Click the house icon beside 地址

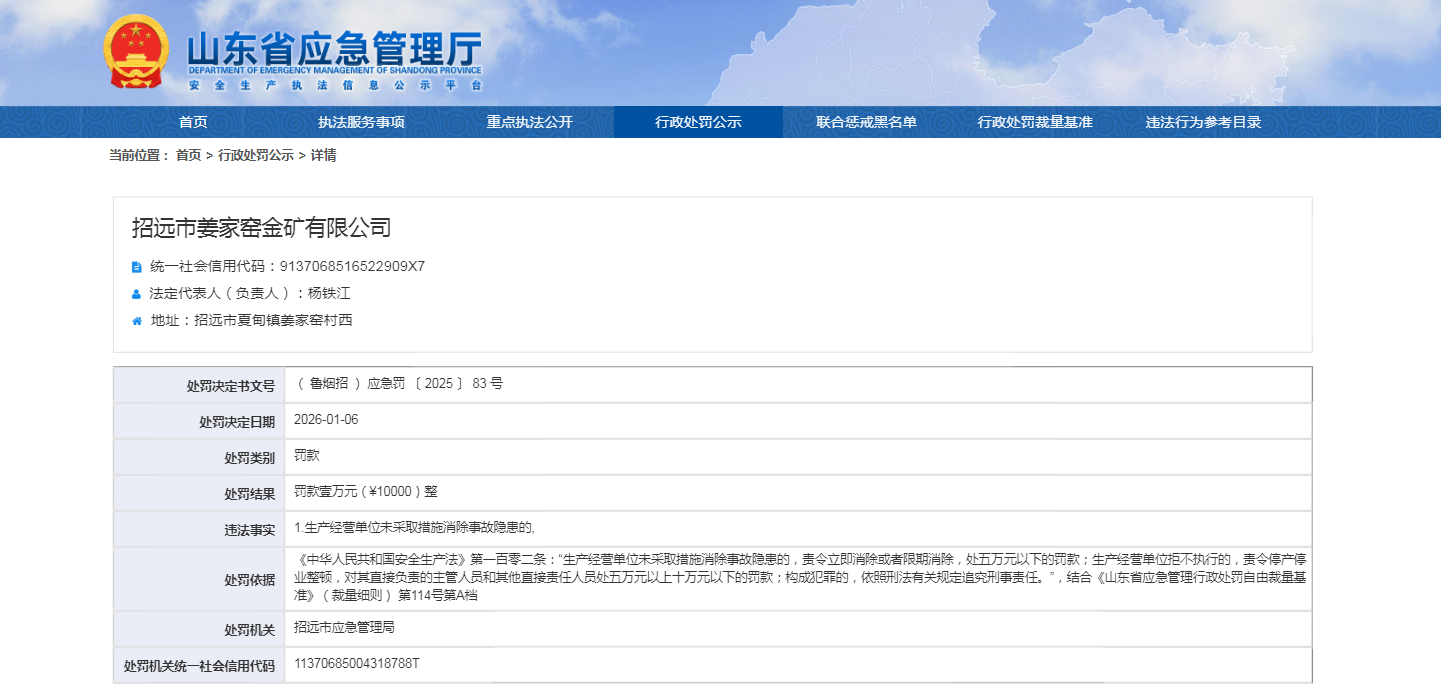[137, 321]
